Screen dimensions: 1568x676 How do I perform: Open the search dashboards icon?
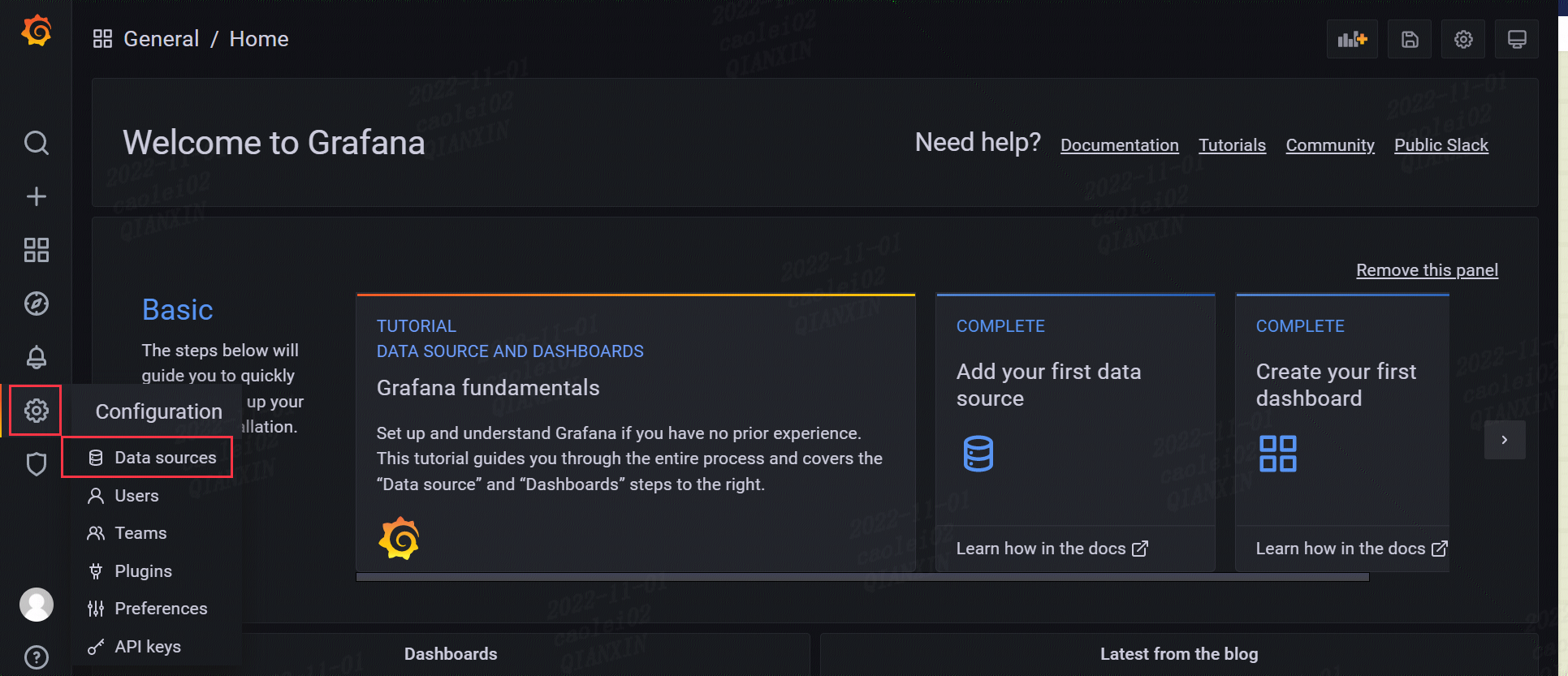(37, 143)
